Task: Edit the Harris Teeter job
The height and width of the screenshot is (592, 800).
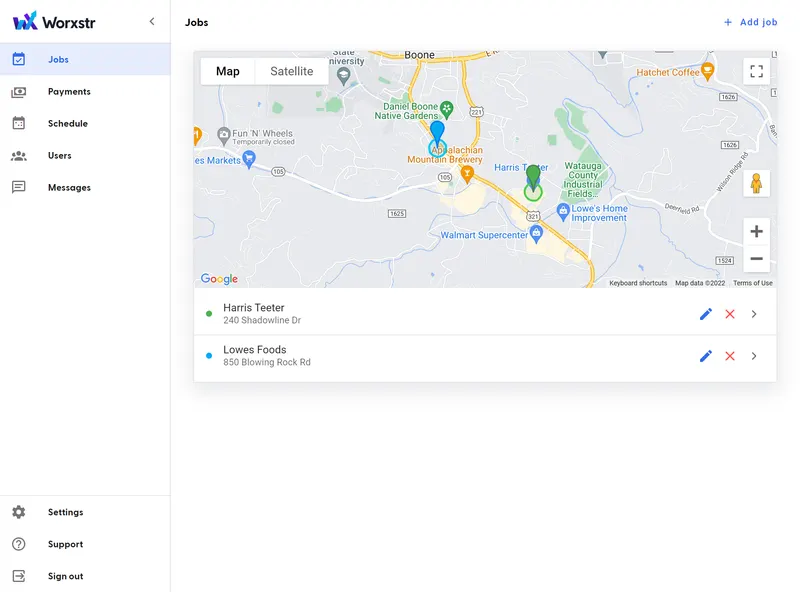Action: (x=706, y=314)
